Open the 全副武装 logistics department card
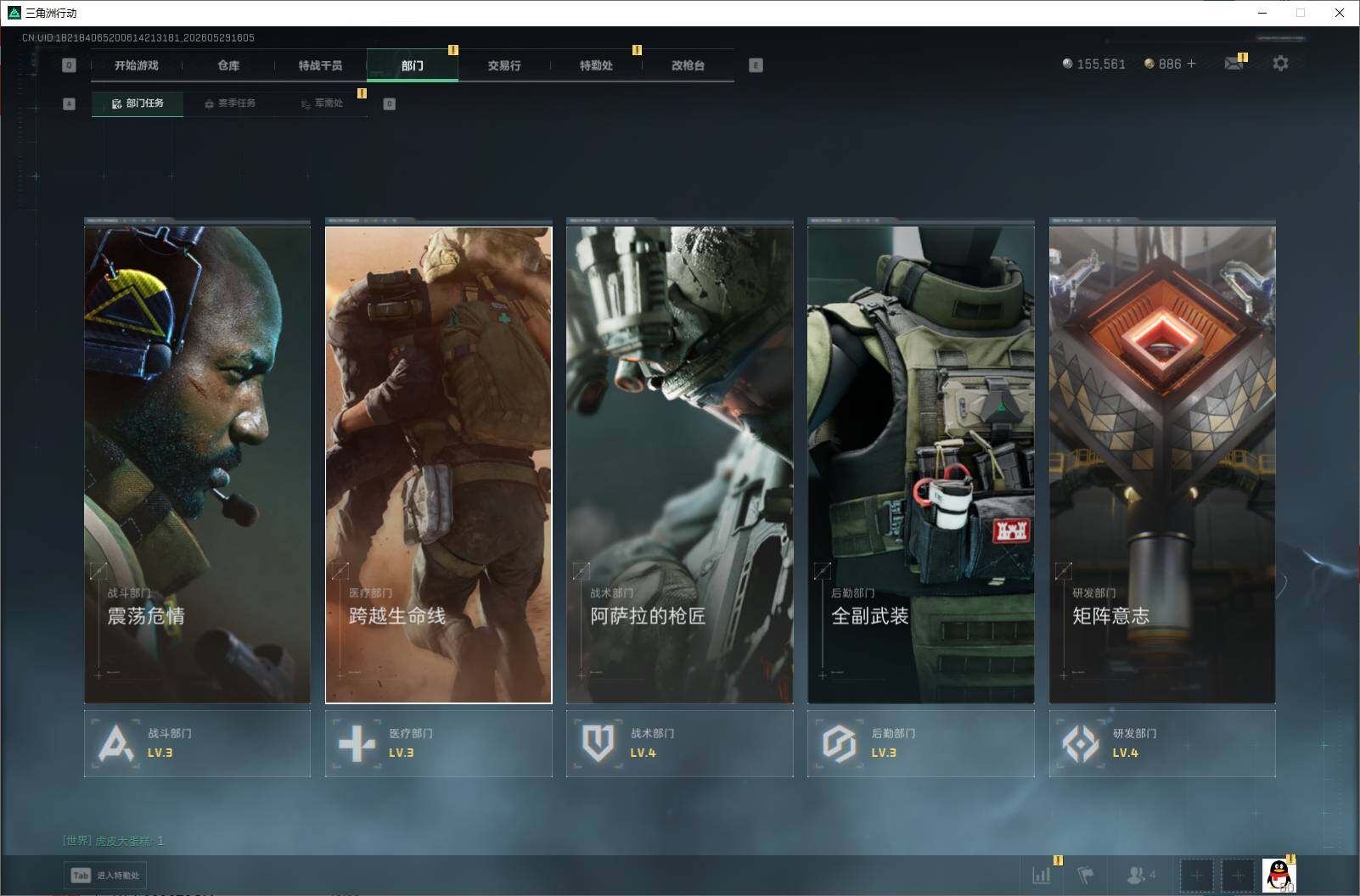Screen dimensions: 1360x896 pos(921,464)
